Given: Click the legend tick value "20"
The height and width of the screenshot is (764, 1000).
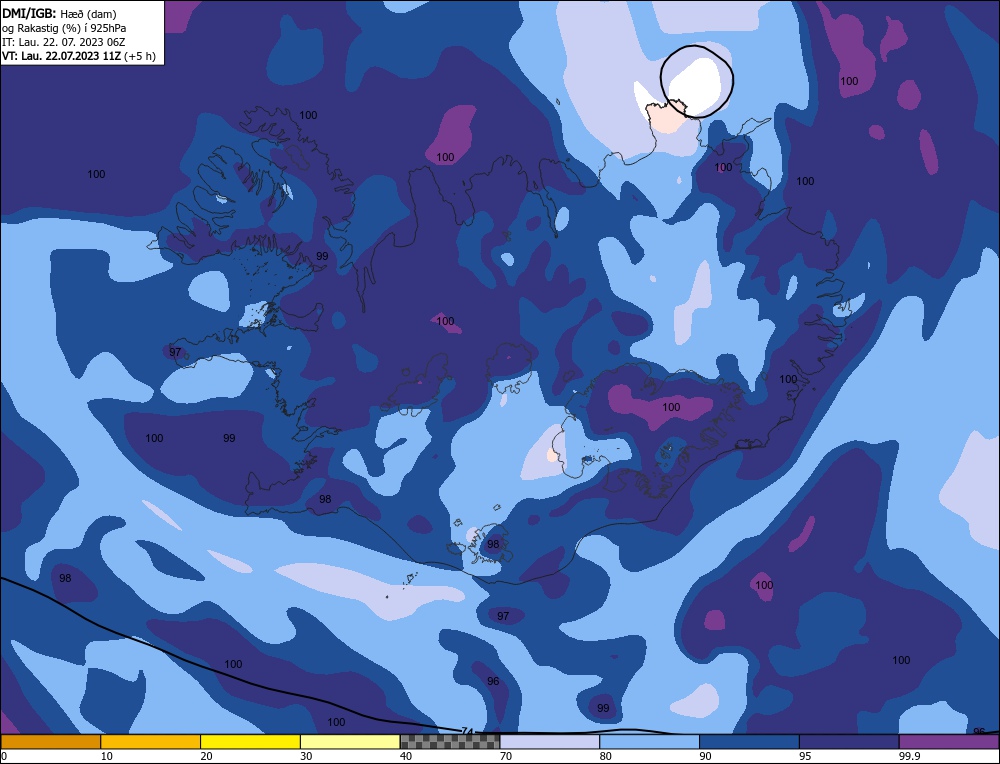Looking at the screenshot, I should click(206, 756).
